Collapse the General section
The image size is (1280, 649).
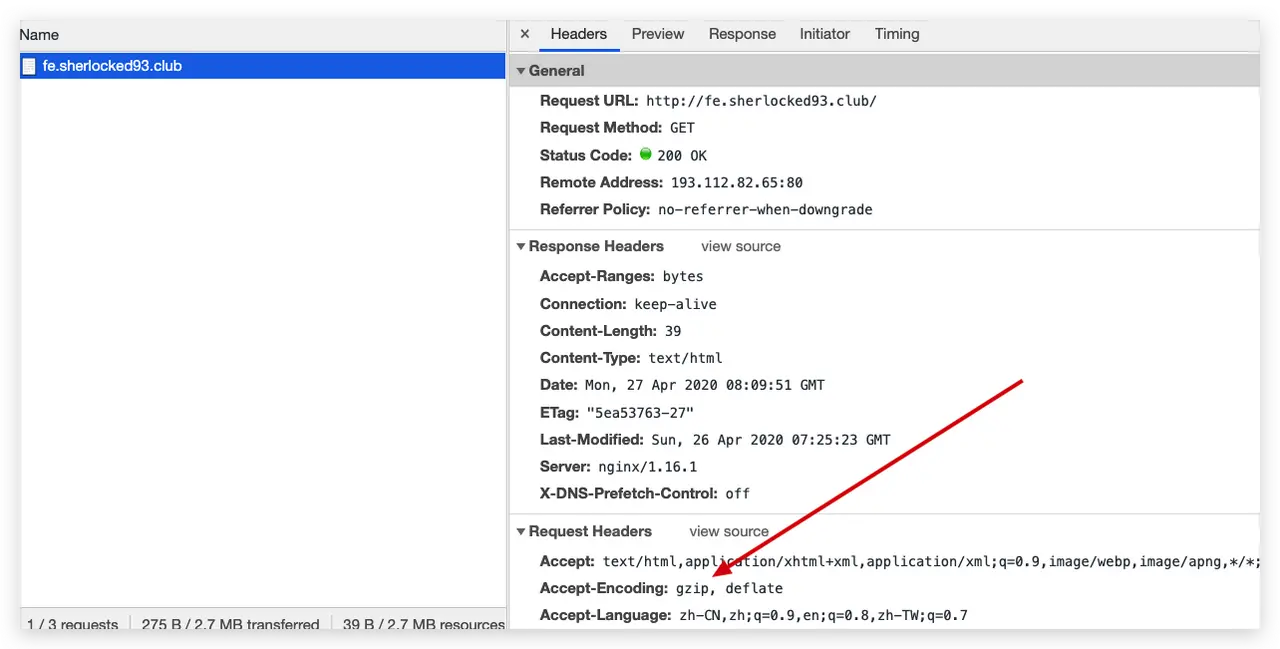[x=521, y=71]
